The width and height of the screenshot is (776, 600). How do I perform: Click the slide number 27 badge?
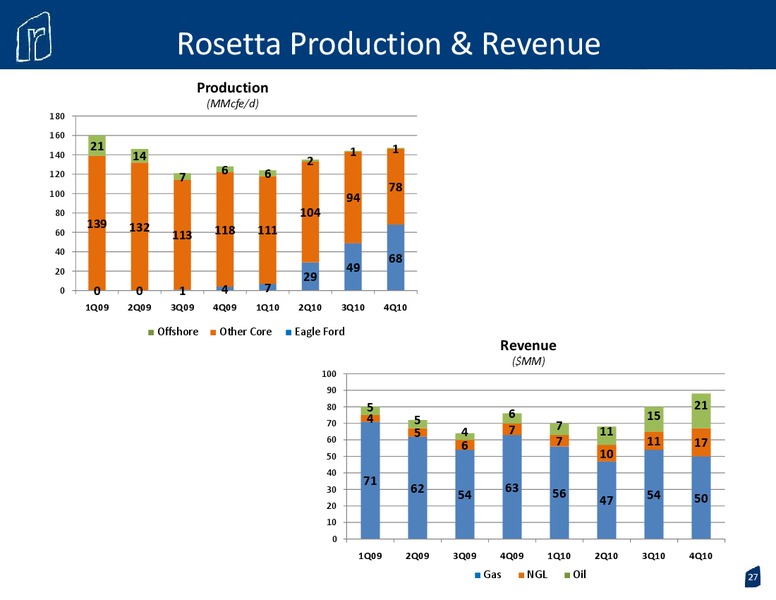(752, 577)
